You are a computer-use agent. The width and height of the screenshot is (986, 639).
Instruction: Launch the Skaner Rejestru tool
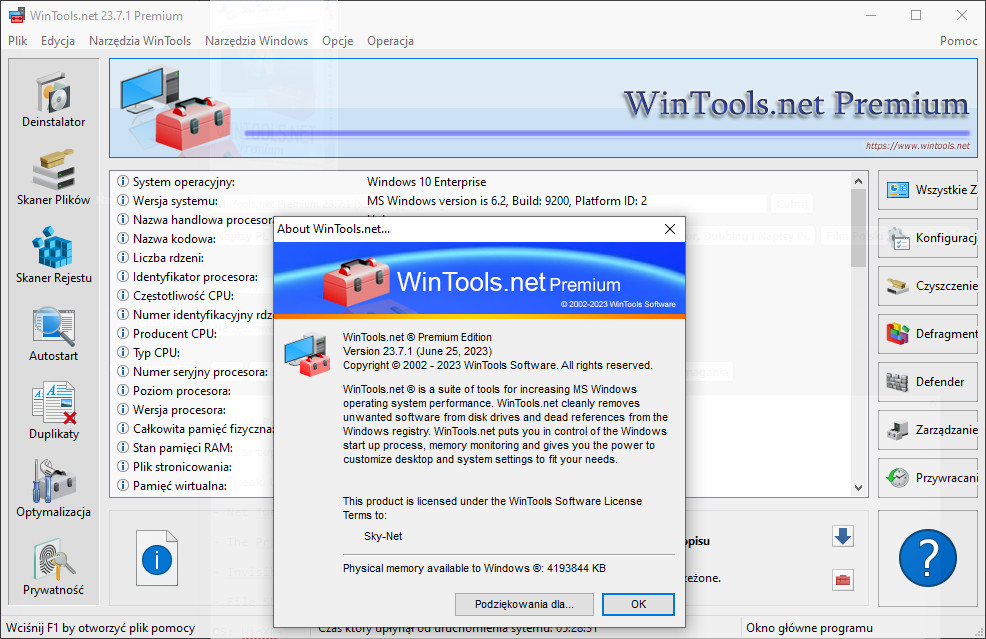53,257
